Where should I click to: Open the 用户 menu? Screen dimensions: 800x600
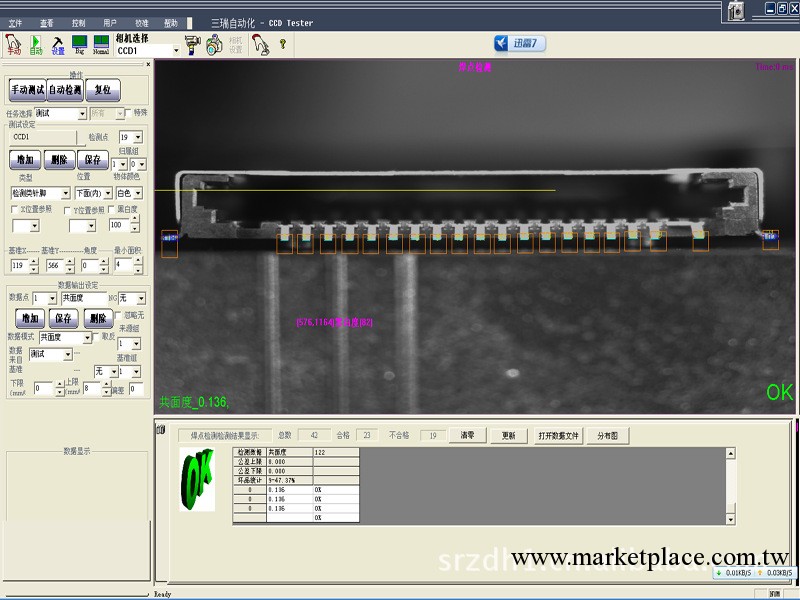click(110, 23)
